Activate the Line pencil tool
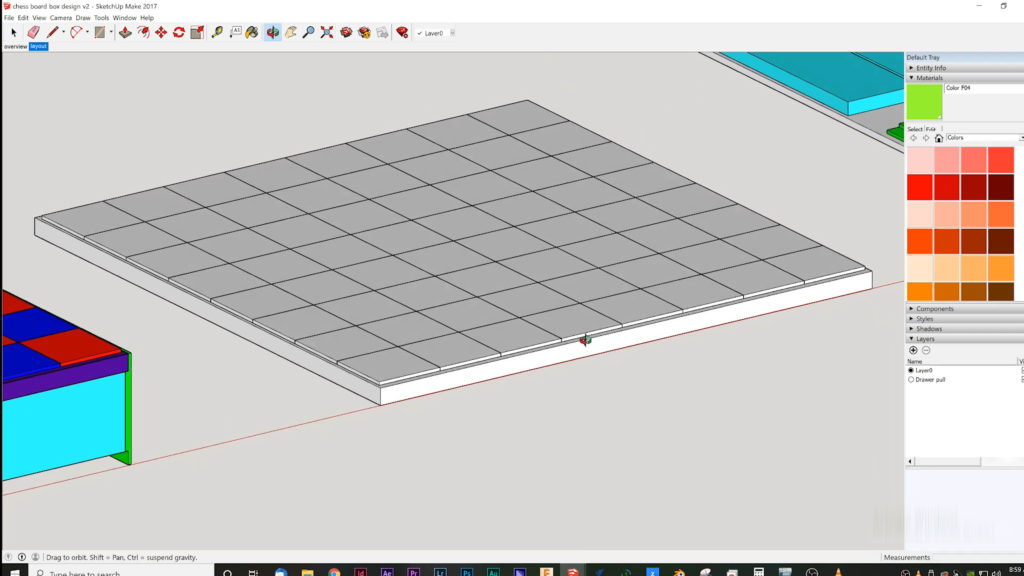1024x576 pixels. (53, 33)
